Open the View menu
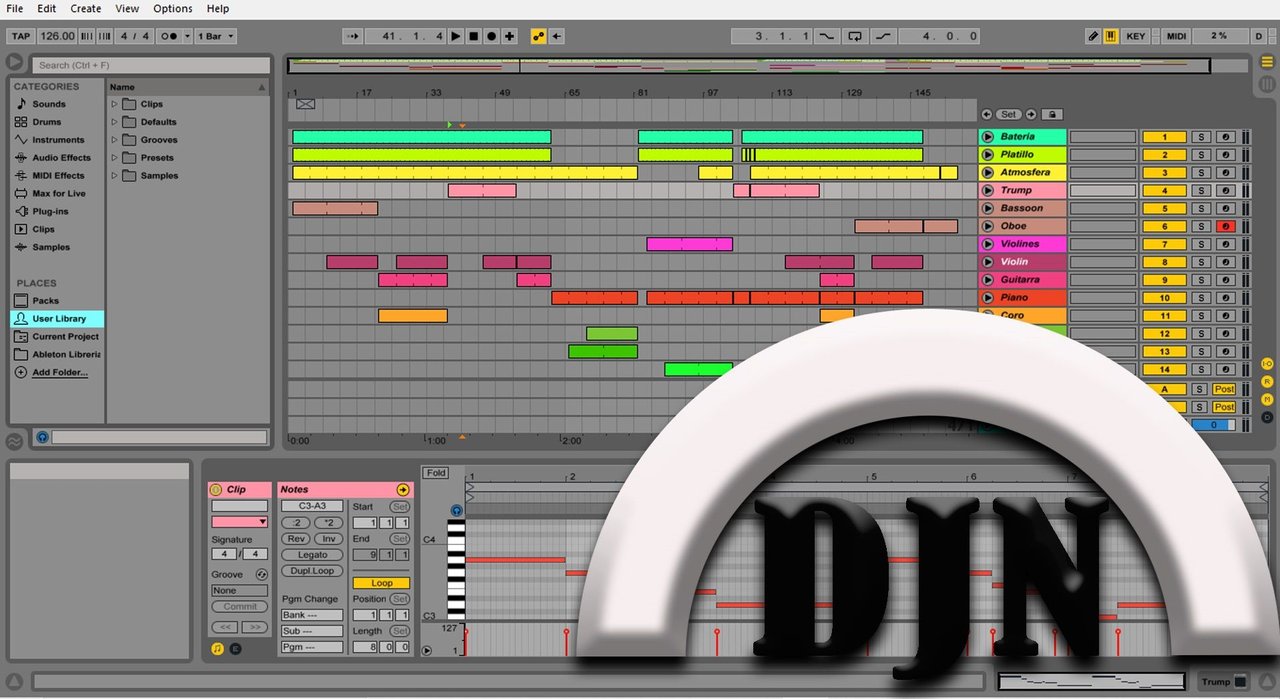Viewport: 1280px width, 699px height. 127,8
